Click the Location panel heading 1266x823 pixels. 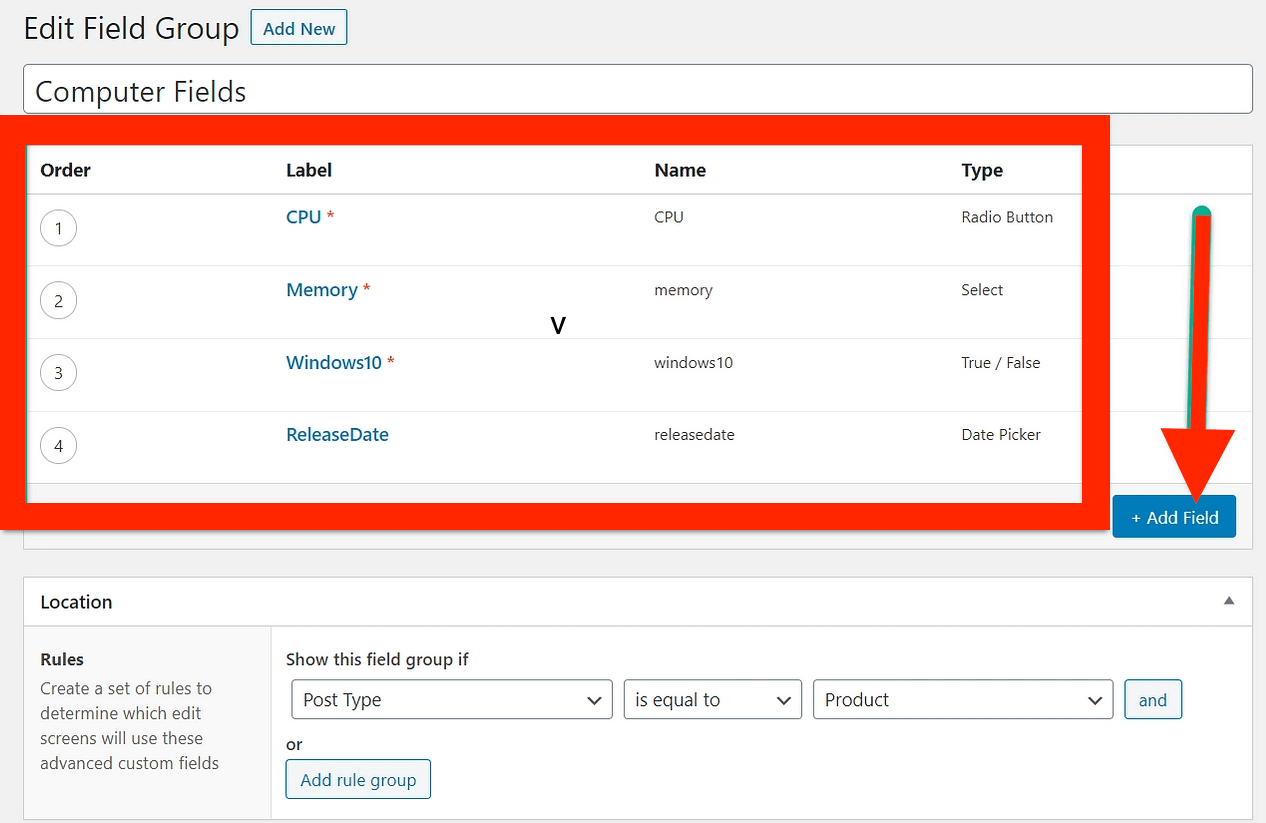pos(76,602)
